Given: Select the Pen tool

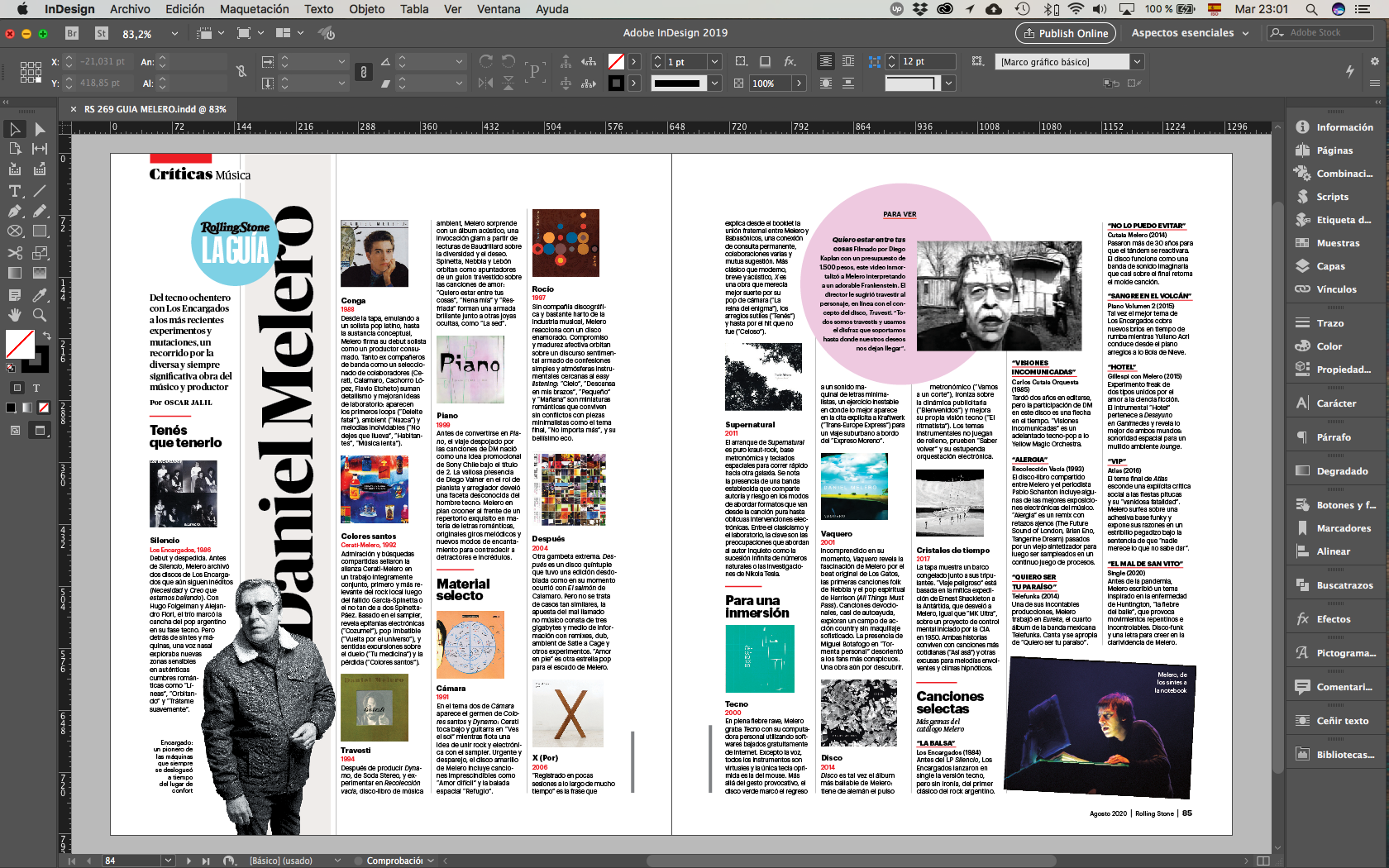Looking at the screenshot, I should 15,211.
